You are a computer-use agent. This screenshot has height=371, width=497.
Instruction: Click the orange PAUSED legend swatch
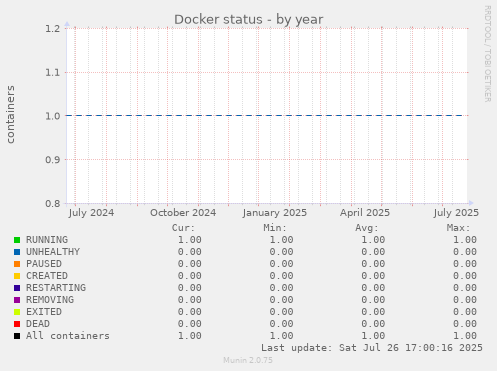click(17, 264)
